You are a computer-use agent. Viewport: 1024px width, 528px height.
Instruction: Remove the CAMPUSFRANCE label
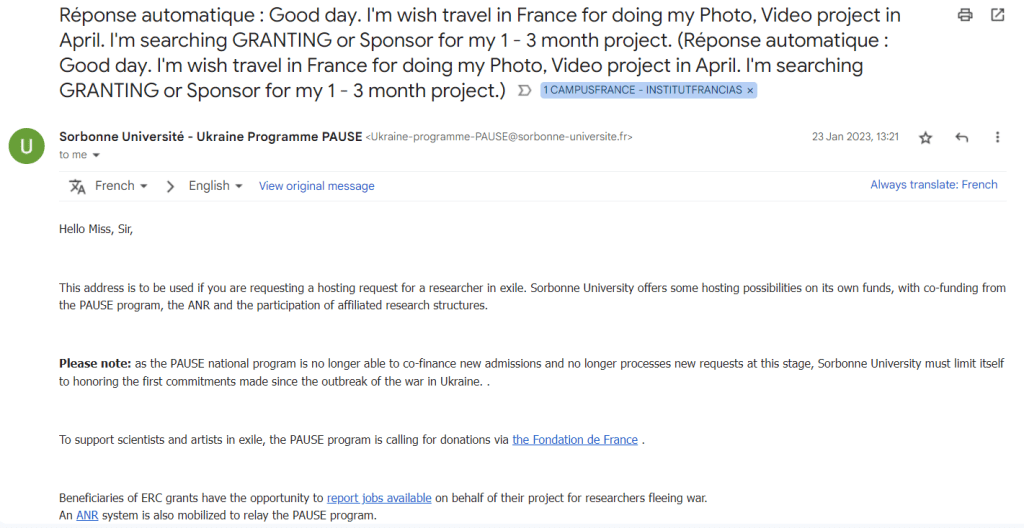pos(751,90)
